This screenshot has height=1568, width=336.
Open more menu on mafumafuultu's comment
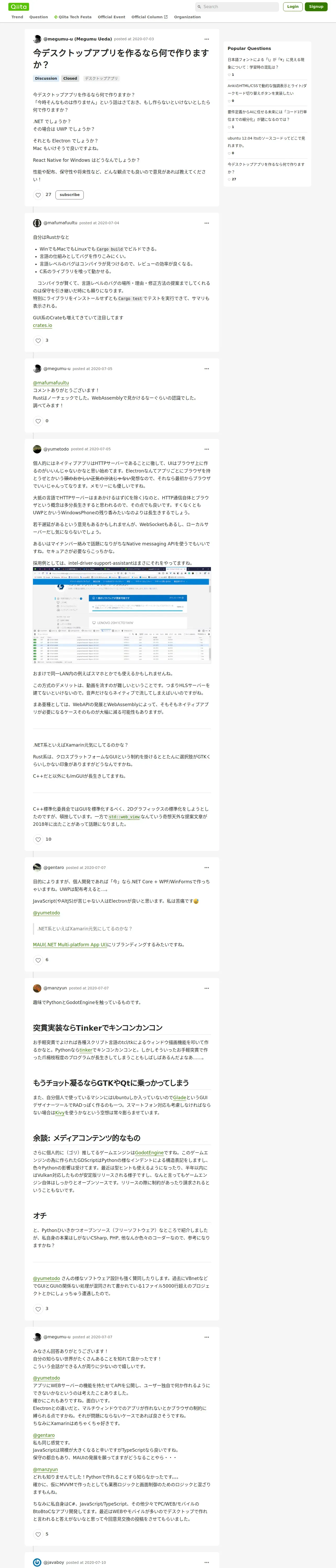click(x=207, y=223)
